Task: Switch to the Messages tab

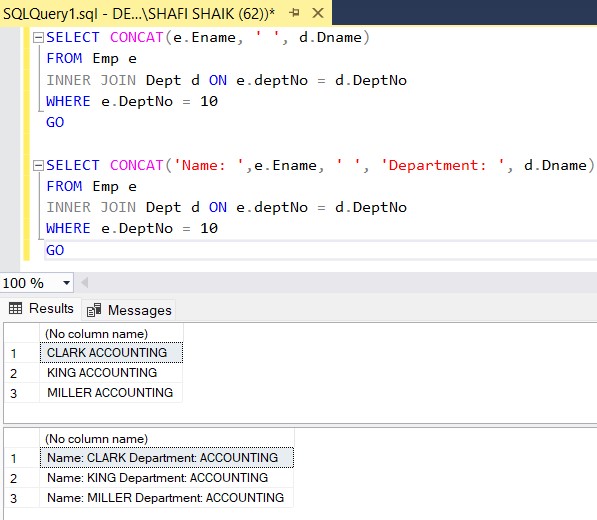Action: [129, 310]
